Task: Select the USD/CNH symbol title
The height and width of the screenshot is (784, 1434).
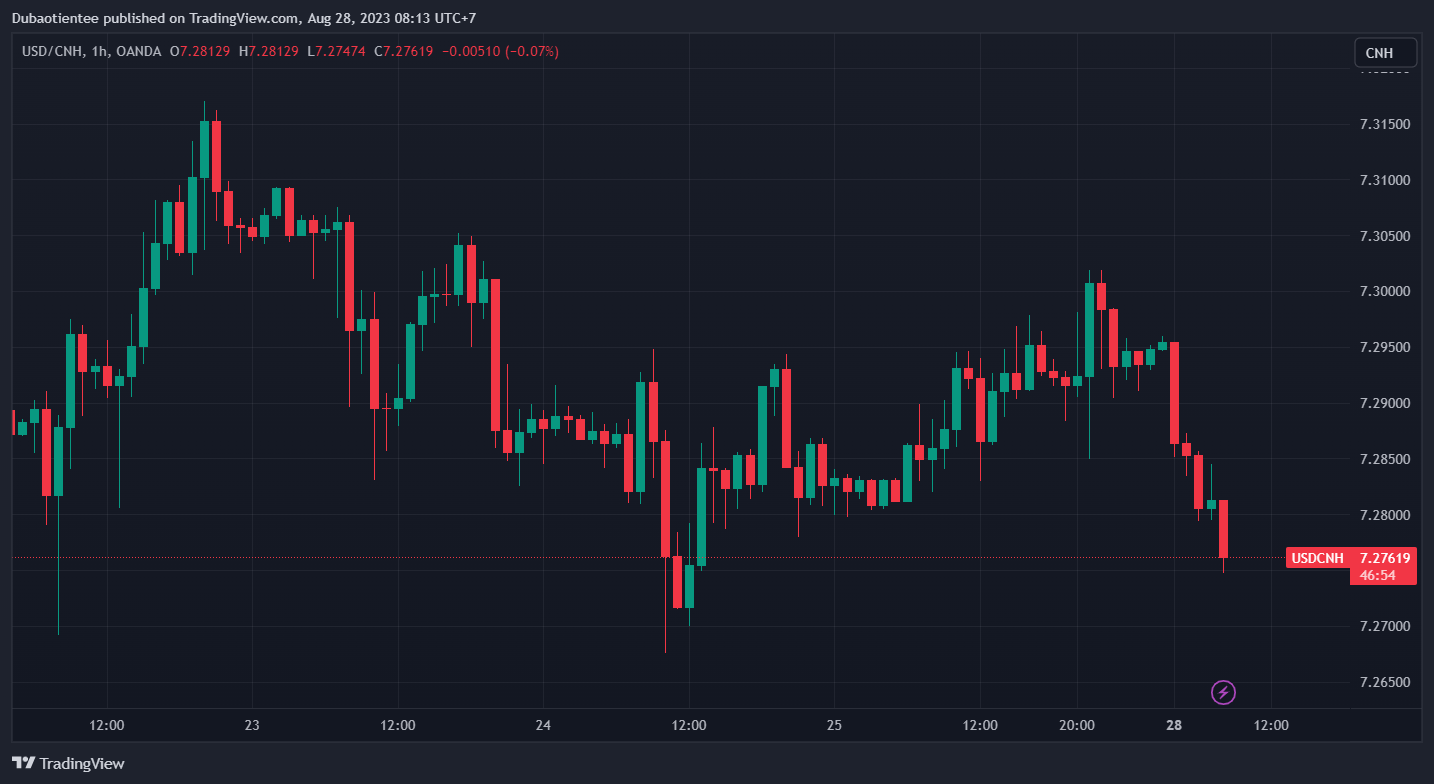Action: [53, 51]
